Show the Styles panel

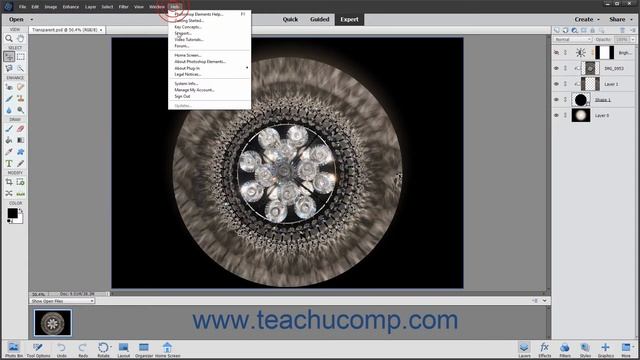click(585, 350)
